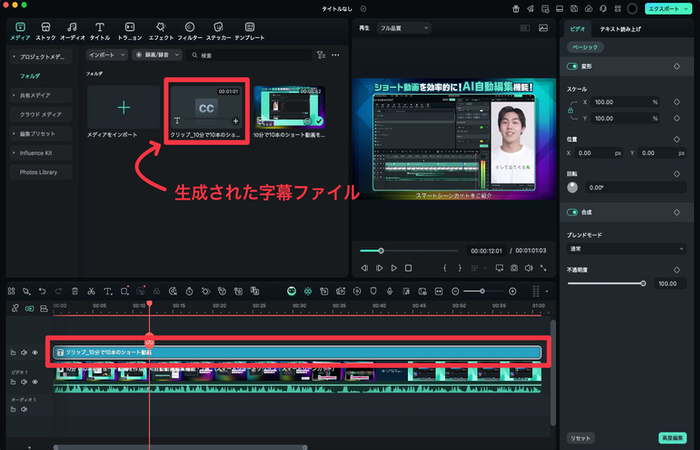Click the エクスポート button

[x=667, y=8]
